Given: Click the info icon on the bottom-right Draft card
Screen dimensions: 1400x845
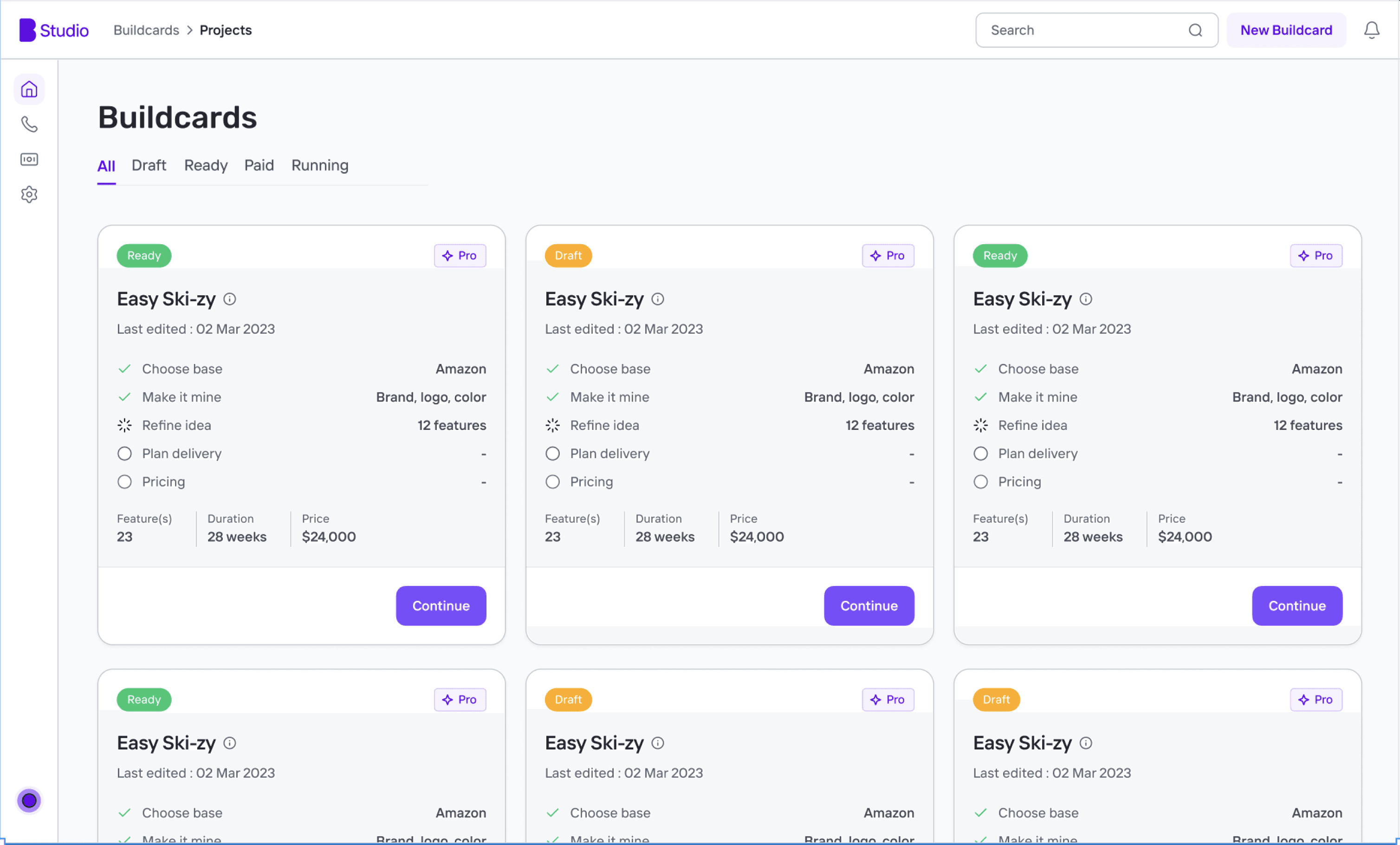Looking at the screenshot, I should coord(1085,743).
